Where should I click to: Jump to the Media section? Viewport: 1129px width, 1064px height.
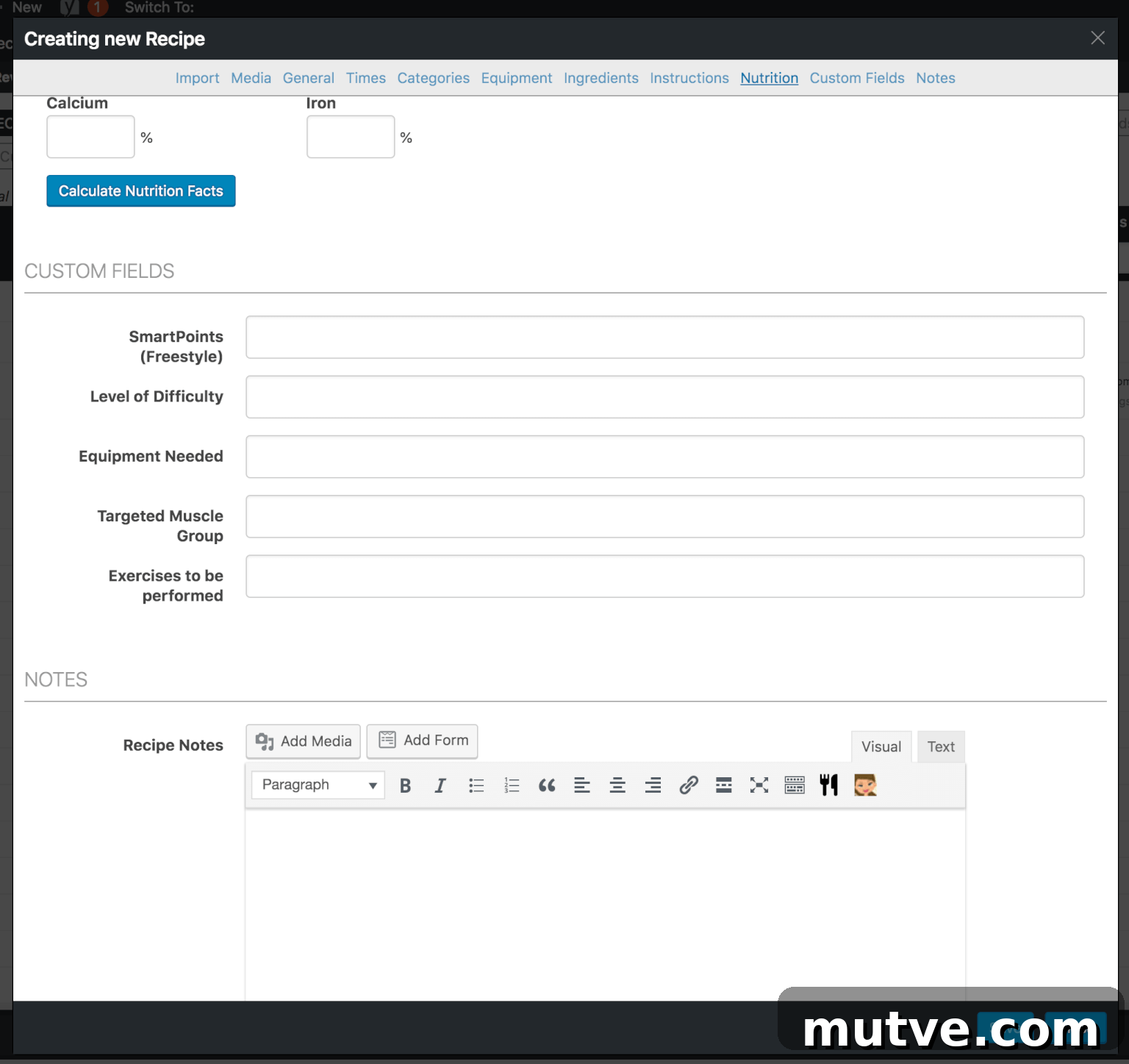[251, 78]
